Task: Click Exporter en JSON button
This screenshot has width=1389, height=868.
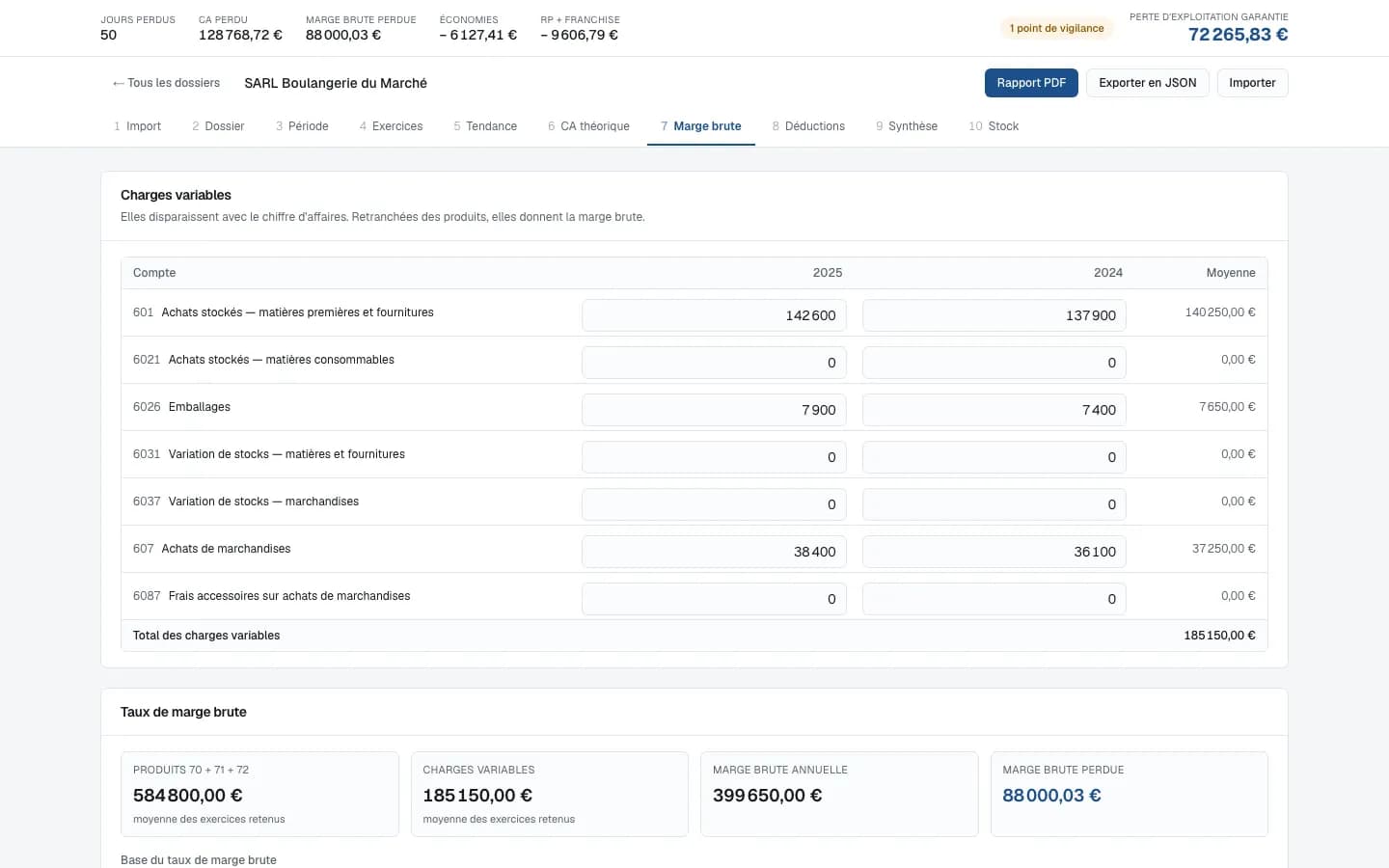Action: coord(1147,83)
